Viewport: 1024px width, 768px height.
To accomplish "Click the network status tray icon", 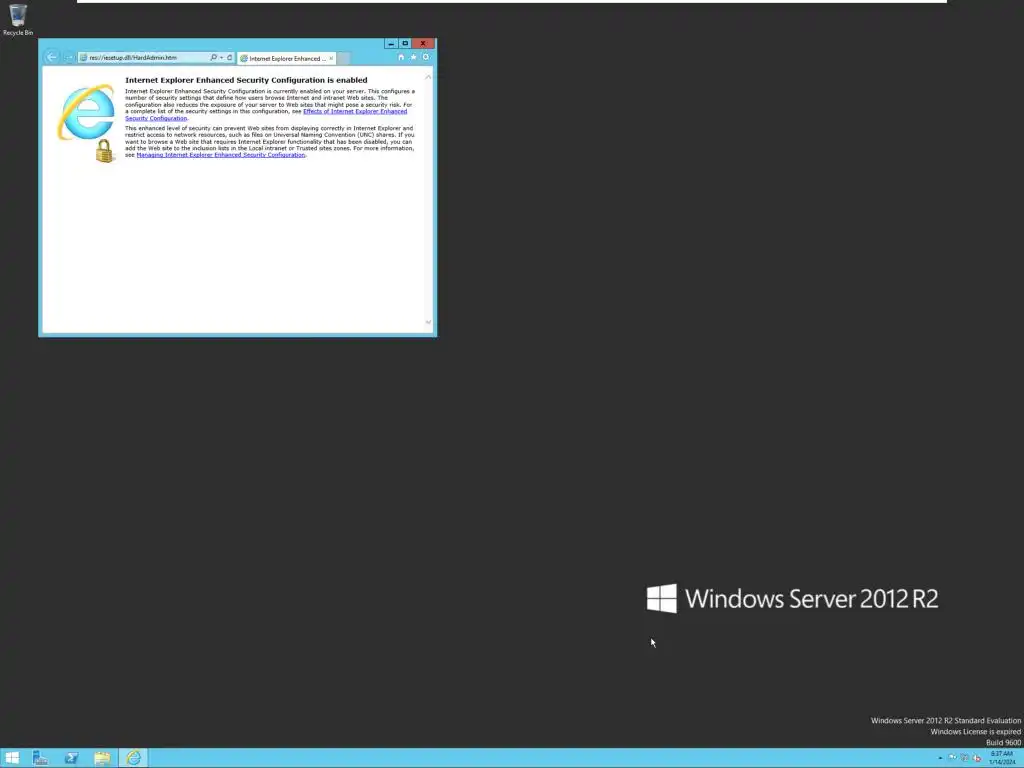I will [x=965, y=758].
